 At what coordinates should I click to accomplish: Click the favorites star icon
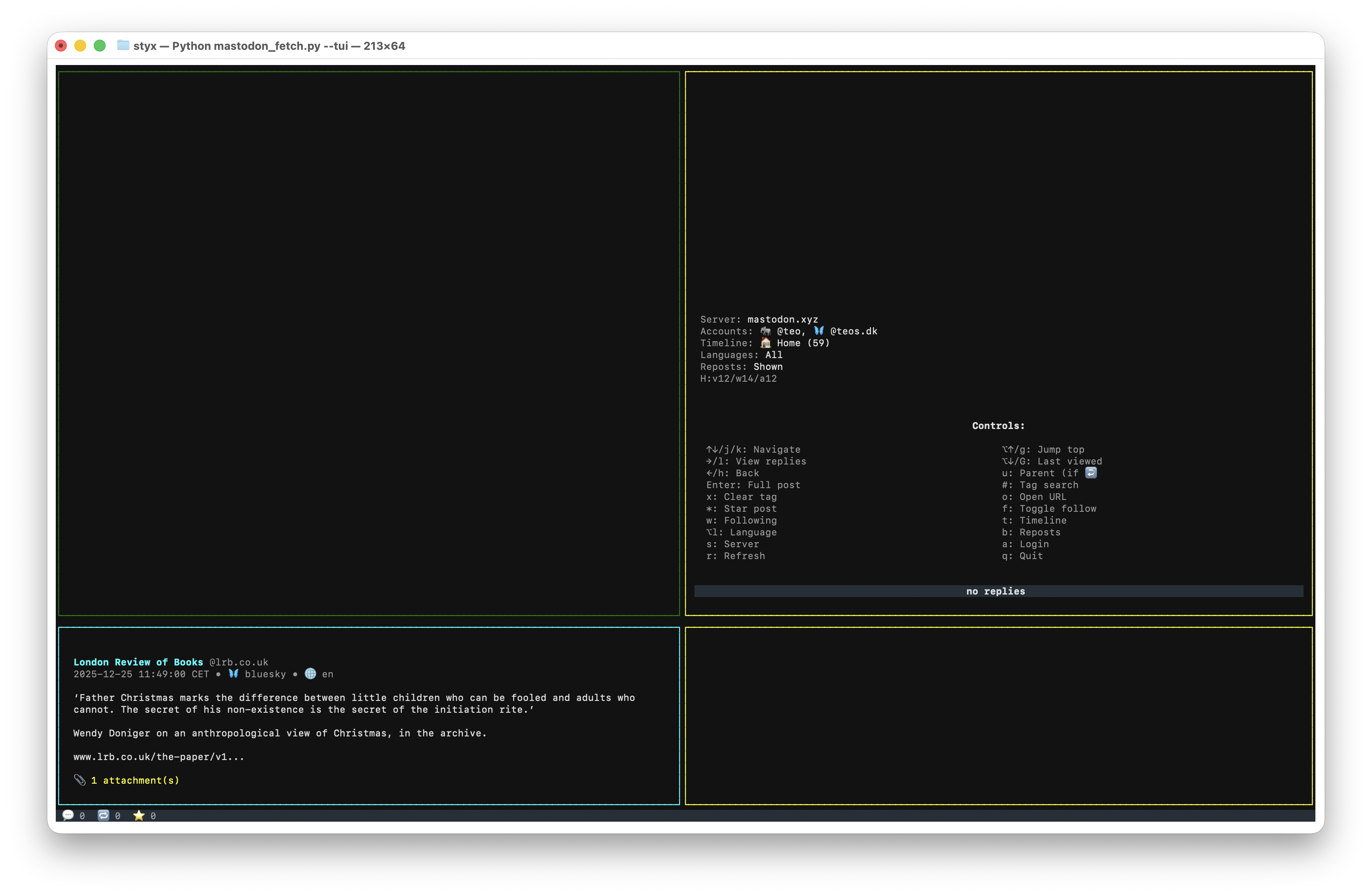[139, 815]
